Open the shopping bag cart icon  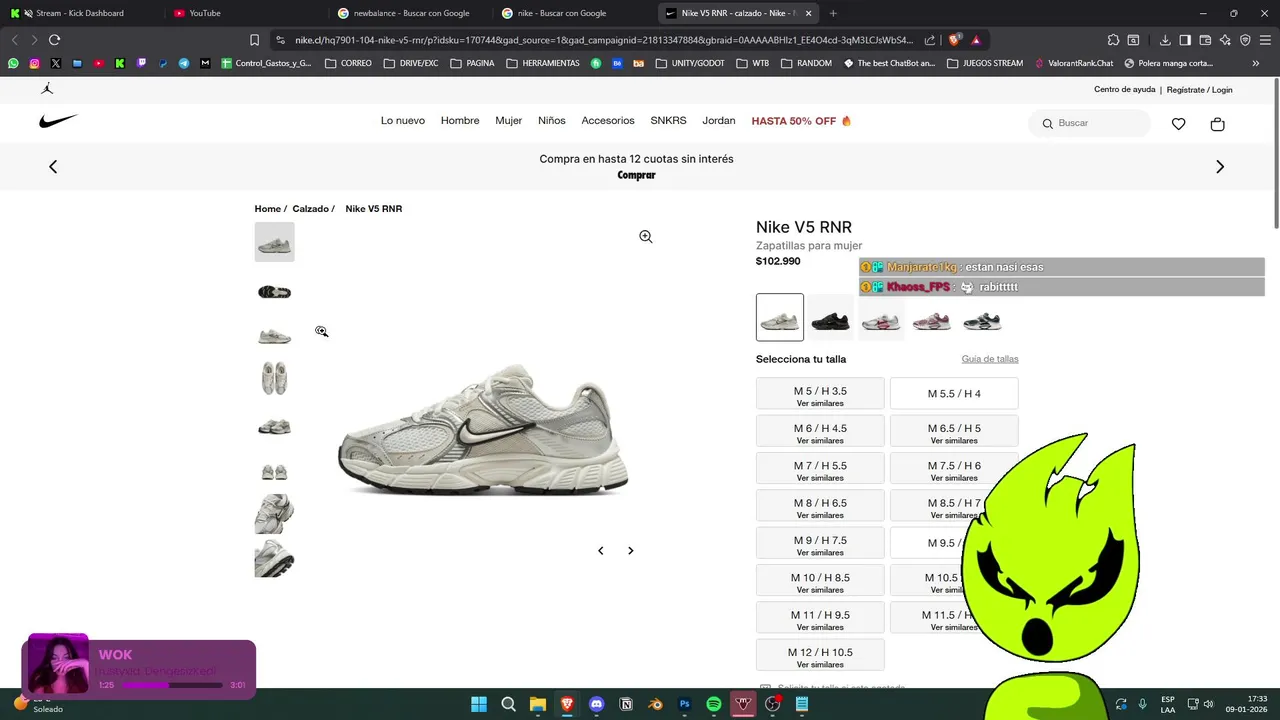[x=1217, y=124]
